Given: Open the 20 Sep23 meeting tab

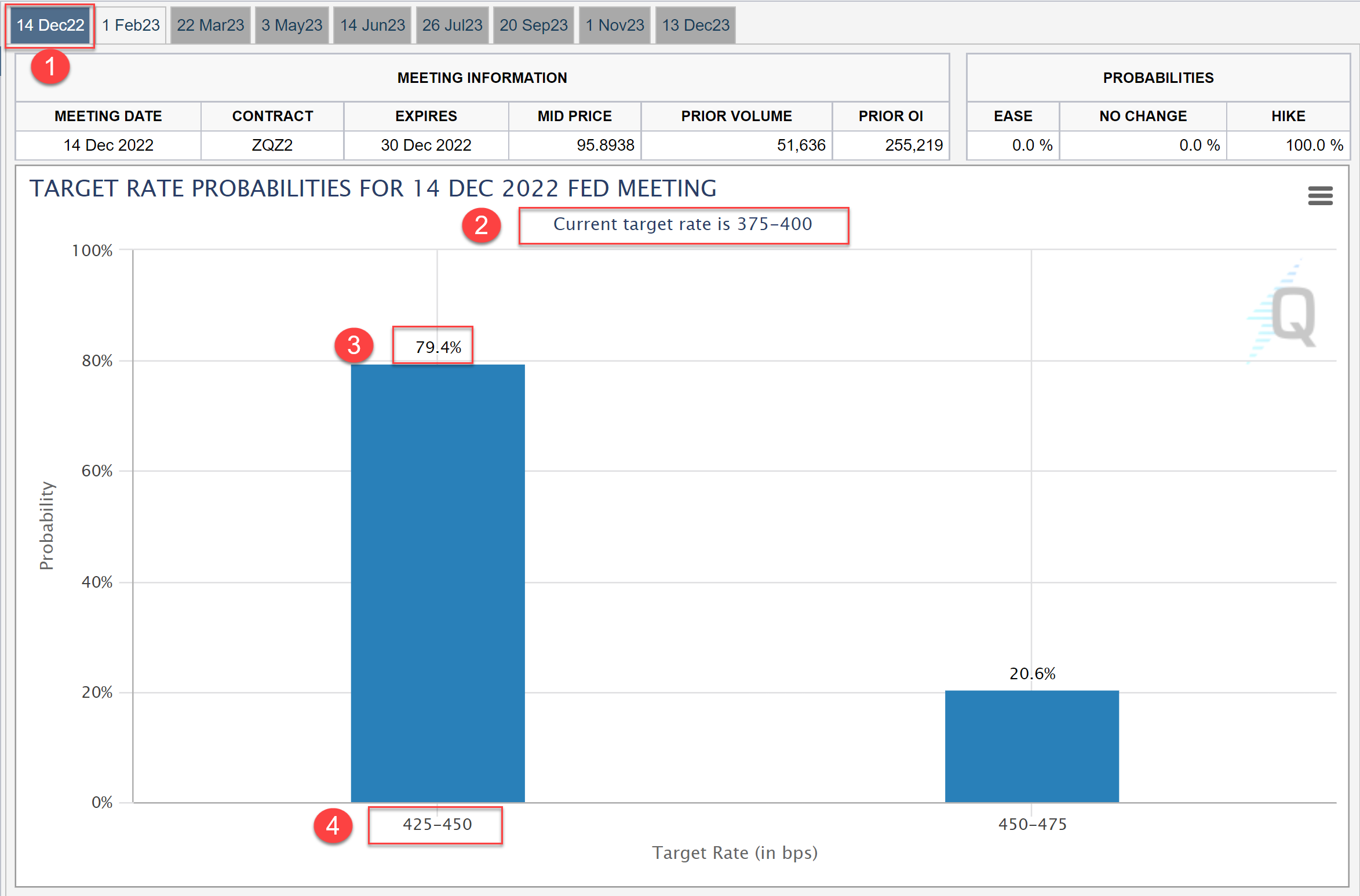Looking at the screenshot, I should [533, 26].
